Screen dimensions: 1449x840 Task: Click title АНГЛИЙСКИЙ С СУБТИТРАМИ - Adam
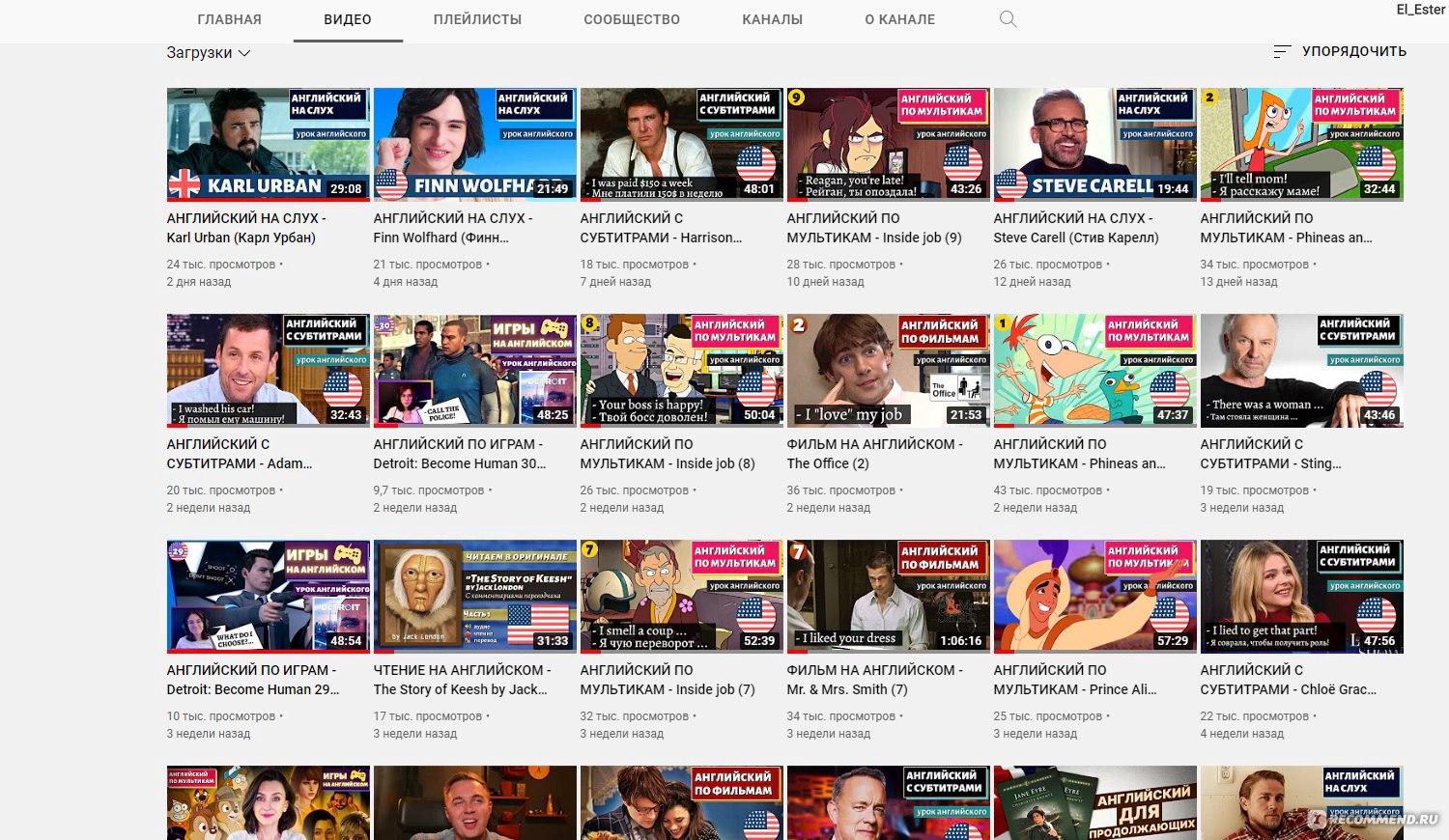pyautogui.click(x=240, y=454)
